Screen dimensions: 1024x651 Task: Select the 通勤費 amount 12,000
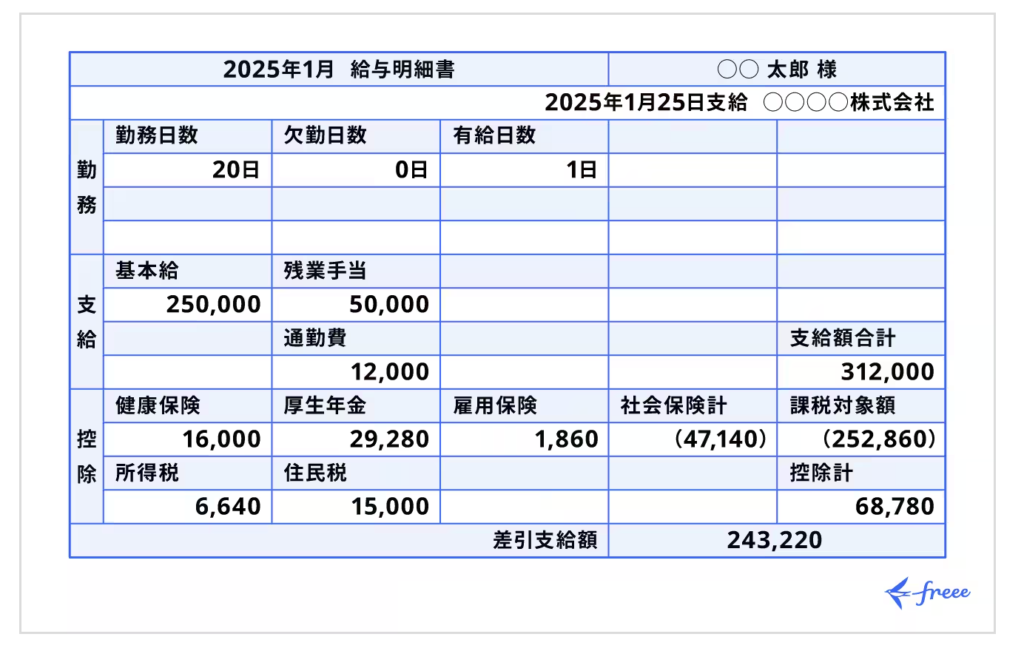(x=389, y=372)
